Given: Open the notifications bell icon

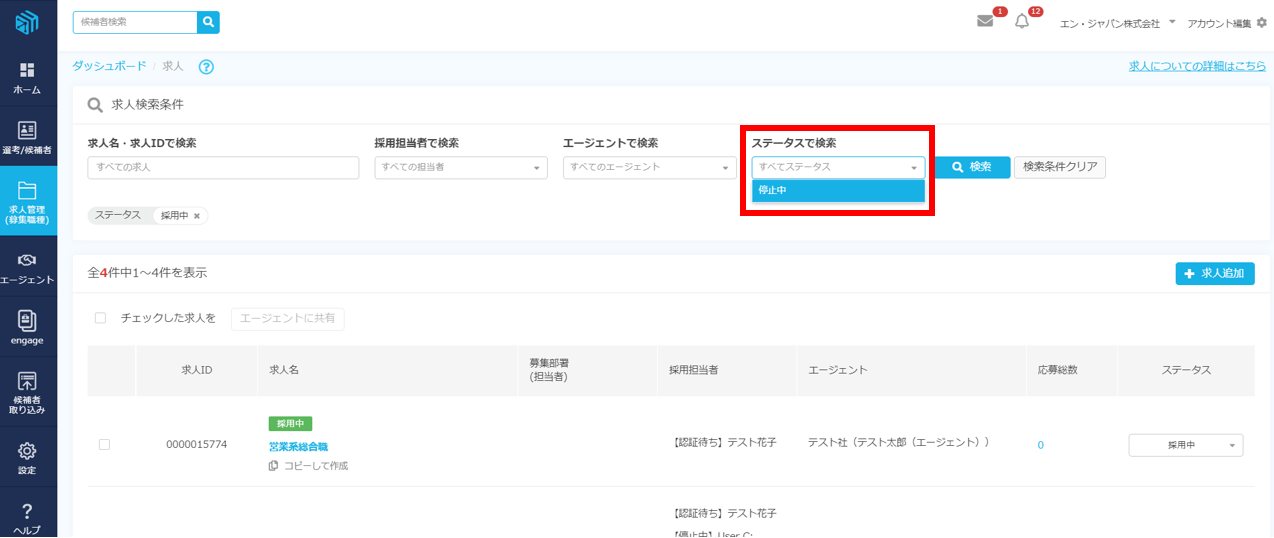Looking at the screenshot, I should (x=1021, y=22).
